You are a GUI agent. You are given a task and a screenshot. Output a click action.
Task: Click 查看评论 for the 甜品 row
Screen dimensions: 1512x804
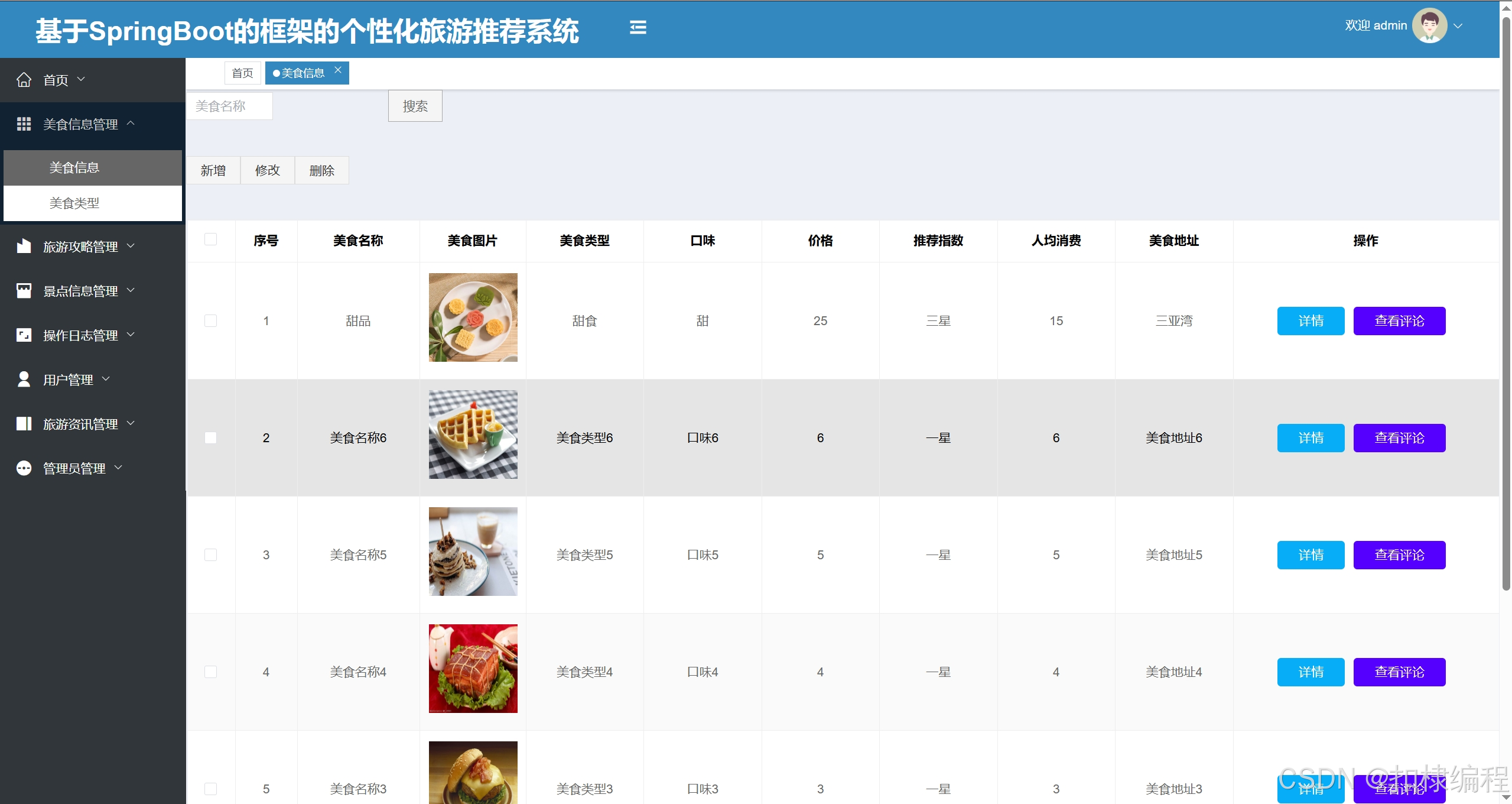1399,321
